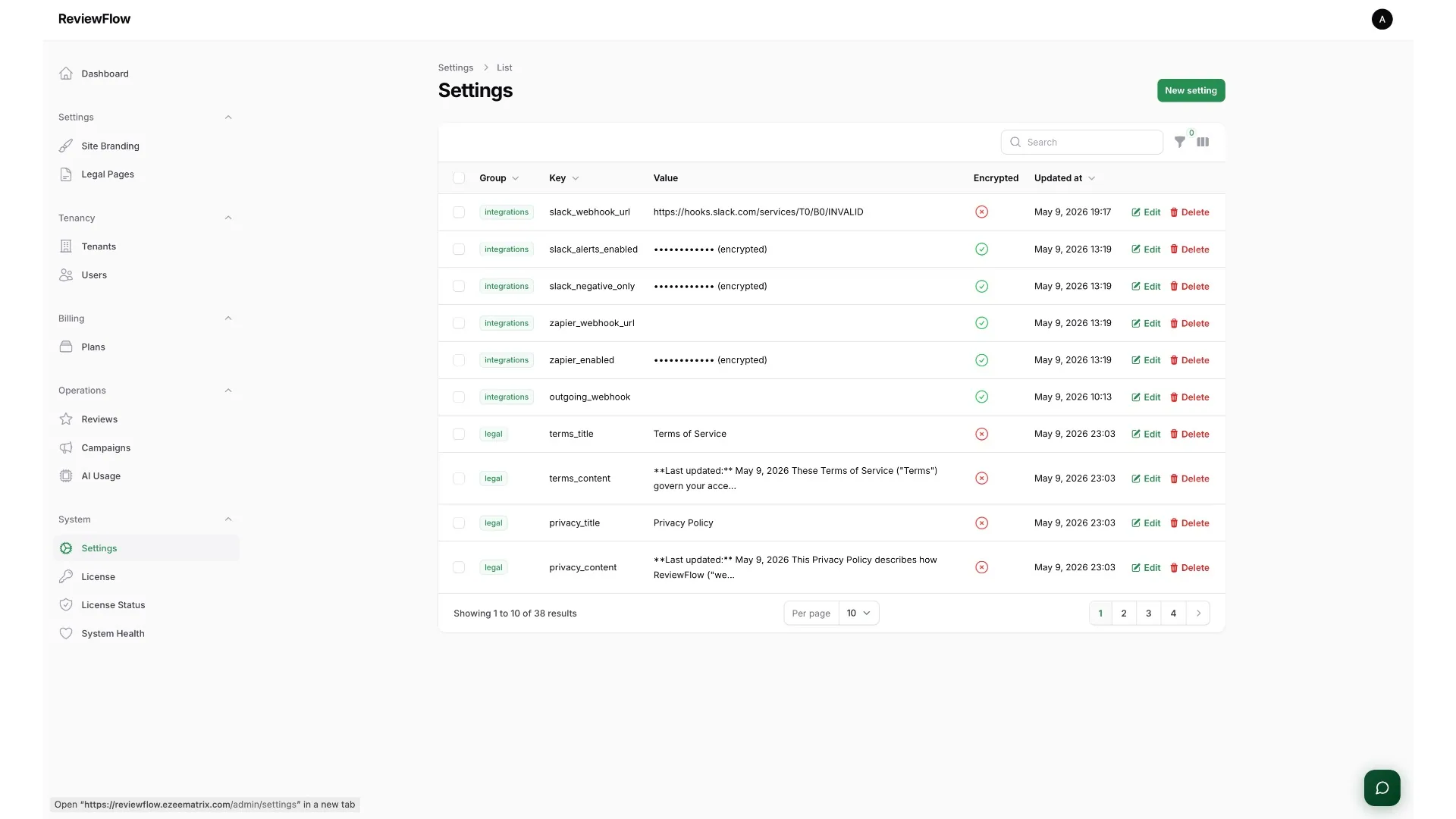
Task: Click encrypted check icon for outgoing_webhook
Action: [981, 397]
